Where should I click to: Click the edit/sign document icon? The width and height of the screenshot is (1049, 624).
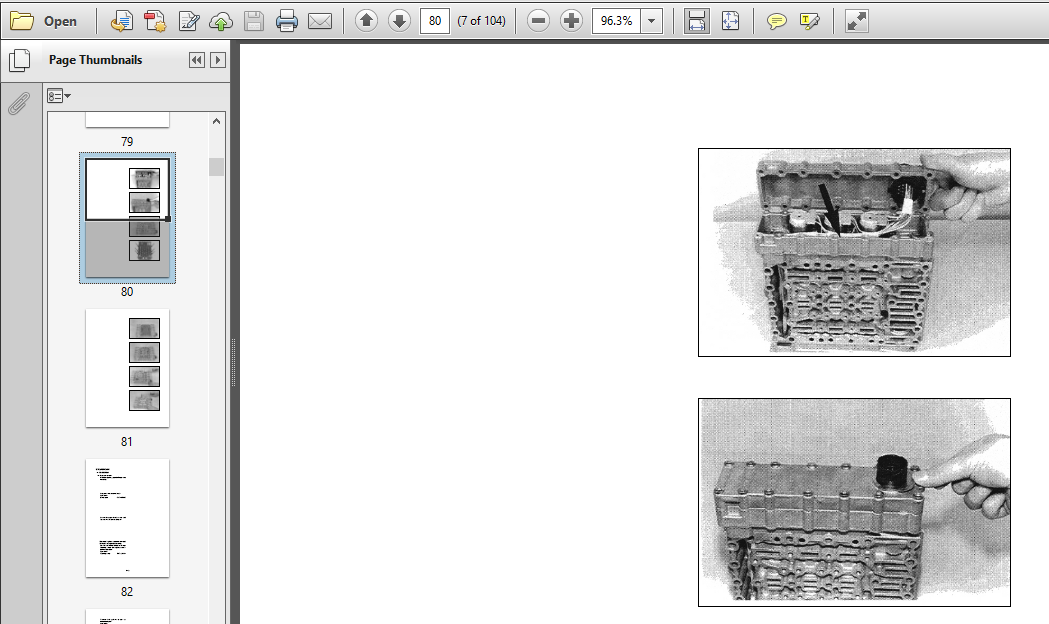point(189,21)
